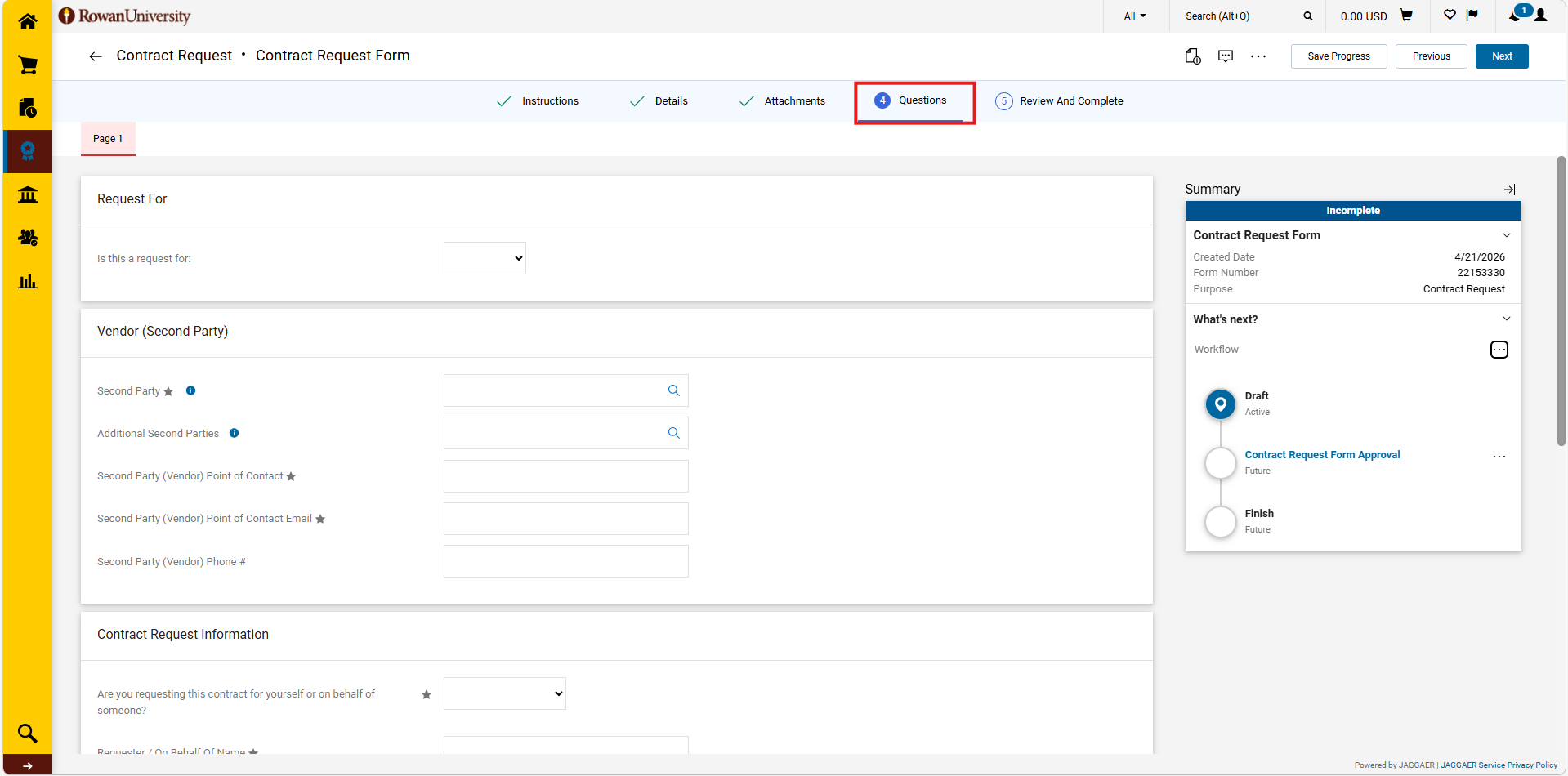Go to the Instructions step

click(538, 101)
